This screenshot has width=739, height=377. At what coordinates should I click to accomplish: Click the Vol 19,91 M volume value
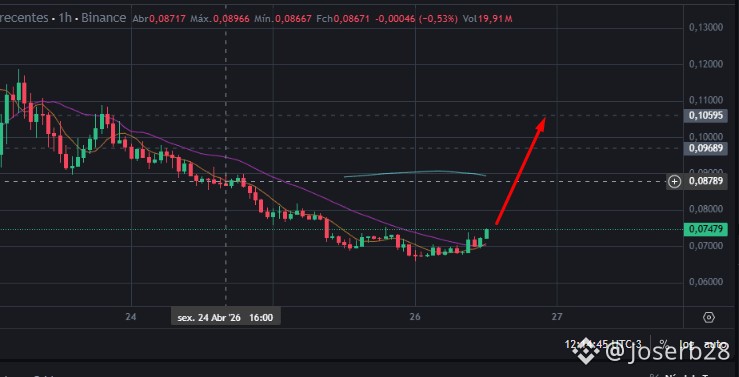coord(487,19)
